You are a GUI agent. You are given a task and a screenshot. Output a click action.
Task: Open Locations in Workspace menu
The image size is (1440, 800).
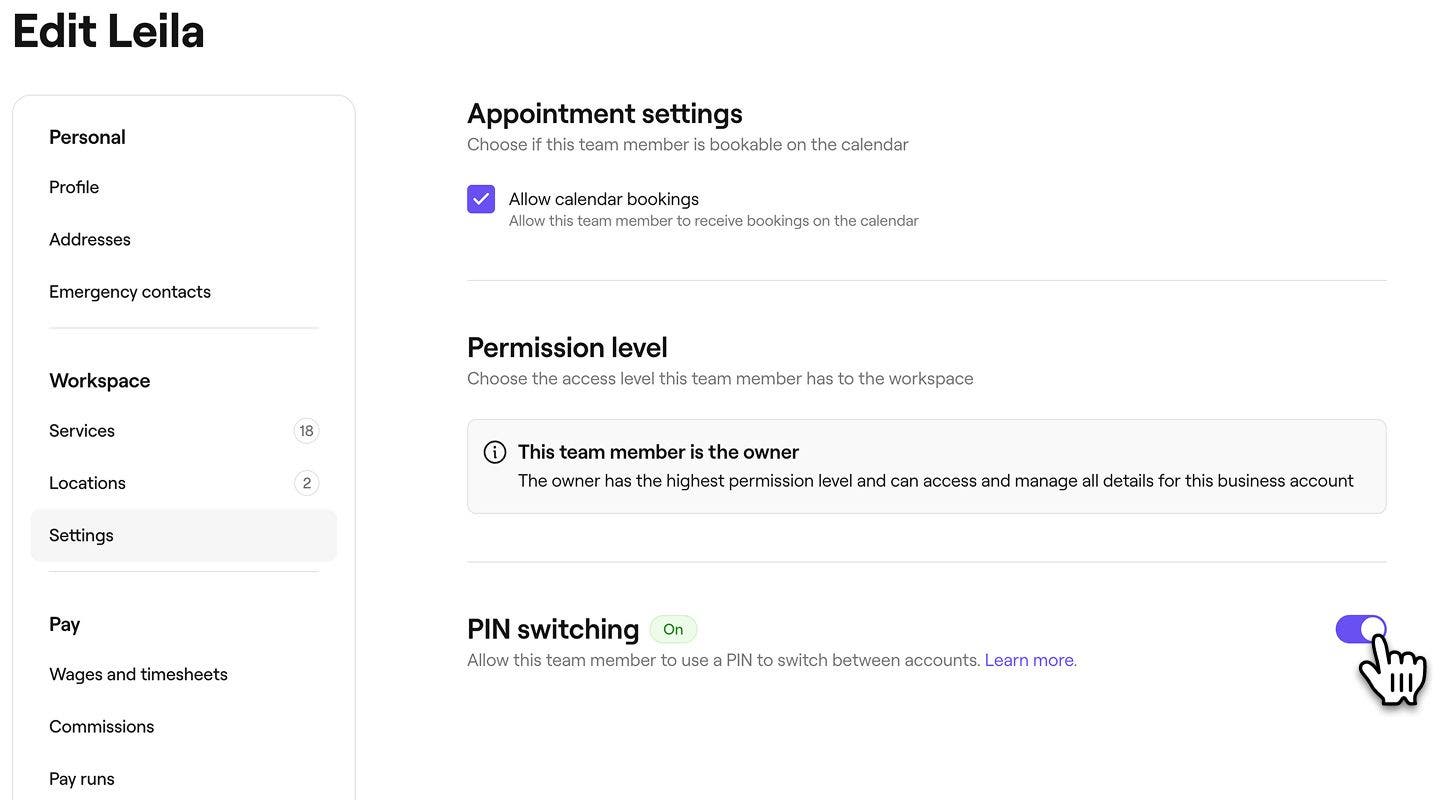click(87, 483)
